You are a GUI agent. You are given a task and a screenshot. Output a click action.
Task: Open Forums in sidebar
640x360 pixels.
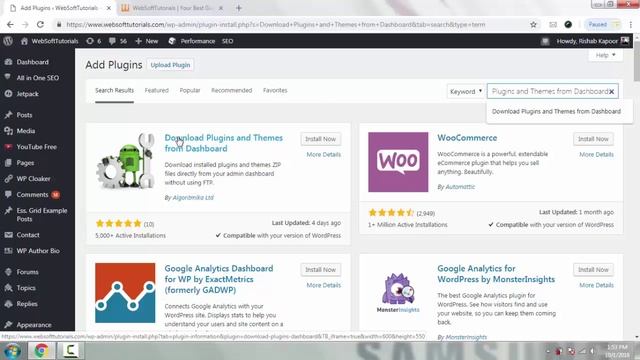click(x=27, y=272)
